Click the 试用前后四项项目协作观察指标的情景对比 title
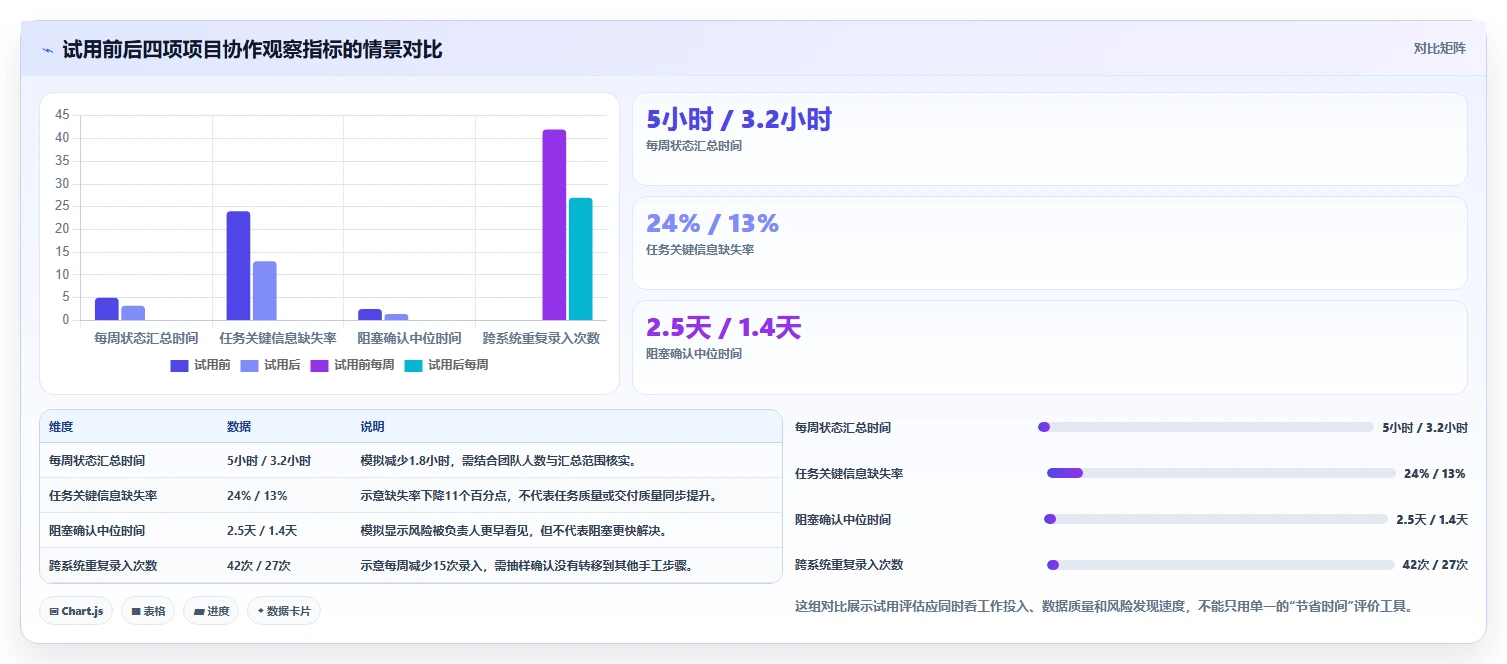The height and width of the screenshot is (664, 1507). [x=252, y=49]
